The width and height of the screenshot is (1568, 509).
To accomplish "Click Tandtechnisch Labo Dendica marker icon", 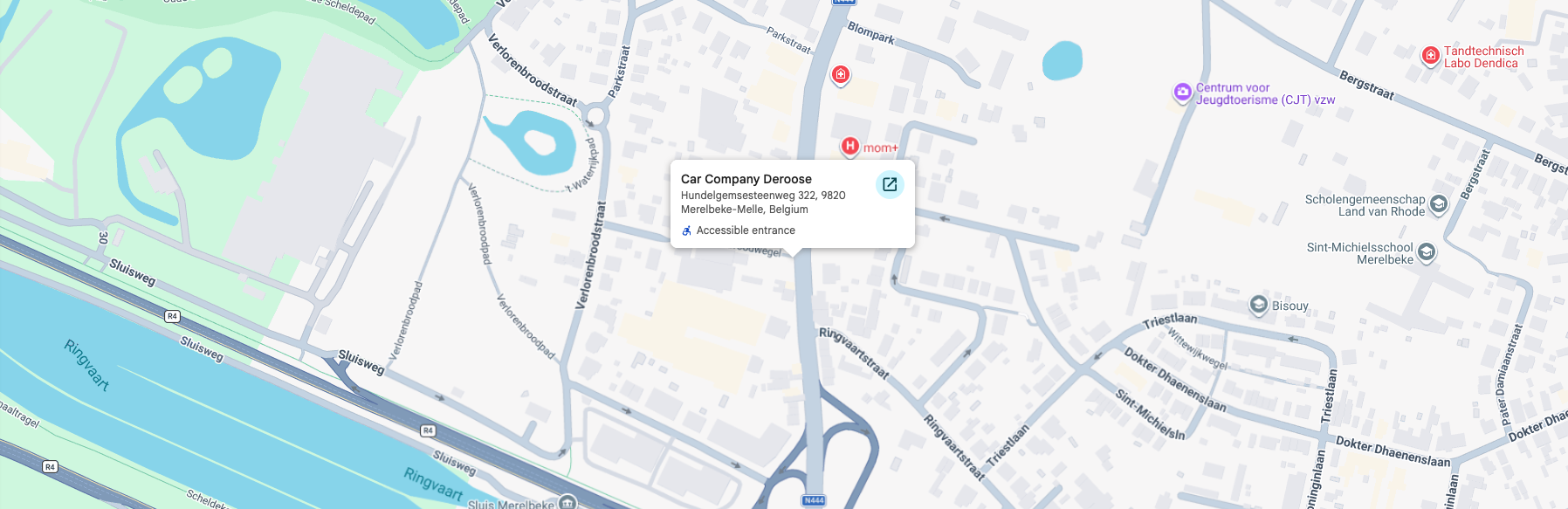I will [x=1431, y=57].
